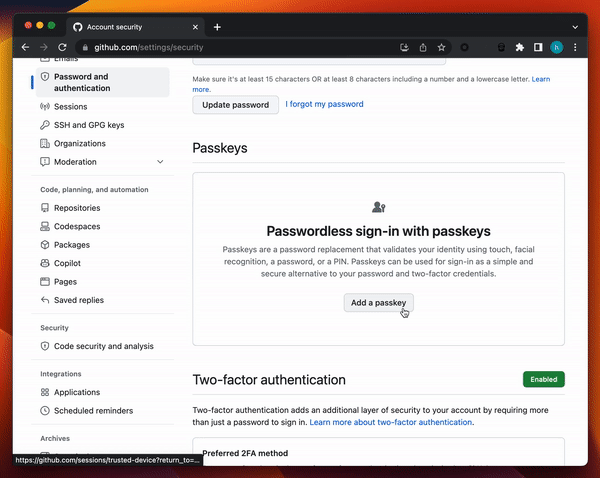Open the browser Extensions puzzle icon
This screenshot has width=600, height=478.
519,47
